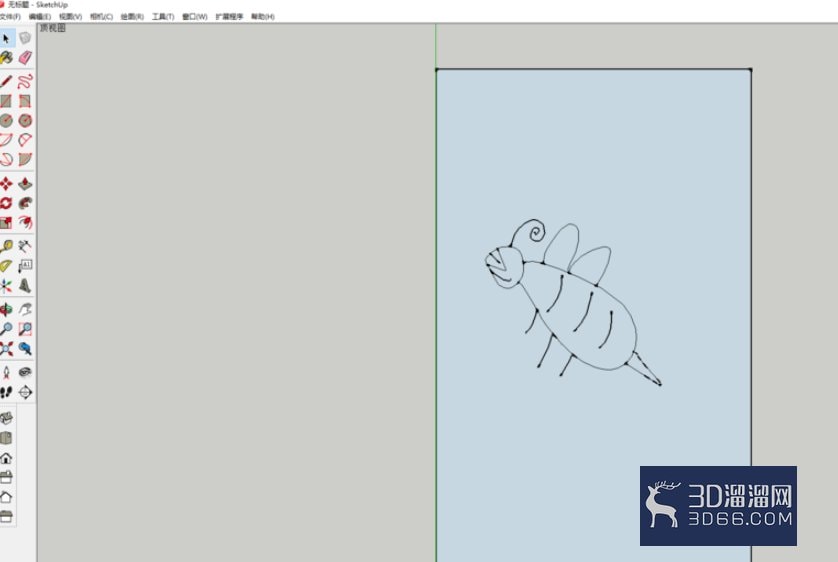Select the Rotate tool

click(6, 203)
